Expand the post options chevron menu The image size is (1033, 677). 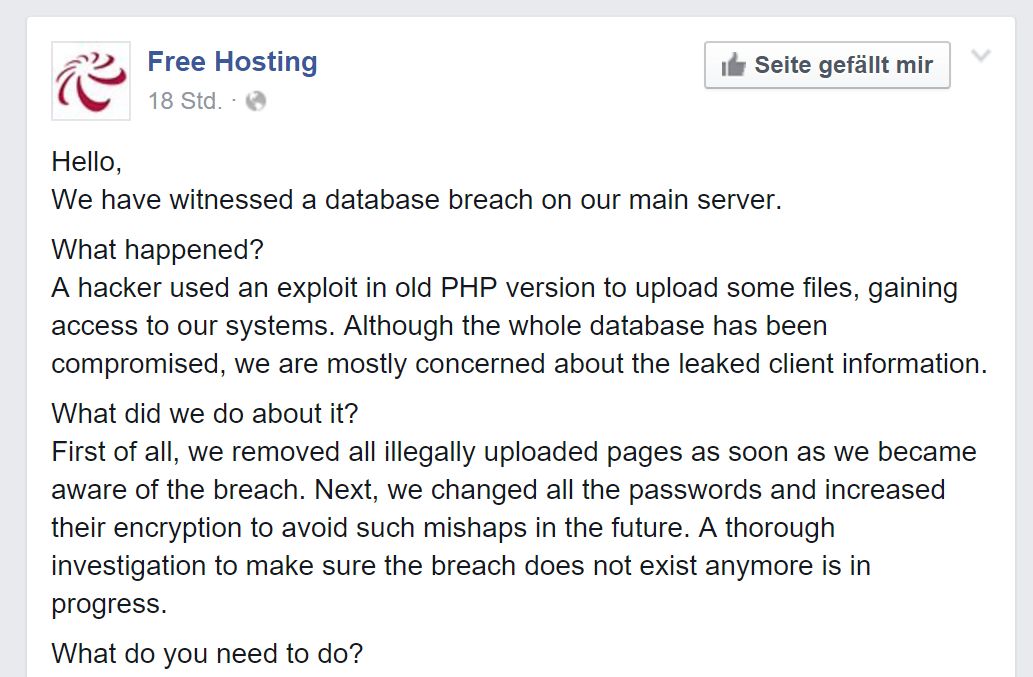click(981, 56)
